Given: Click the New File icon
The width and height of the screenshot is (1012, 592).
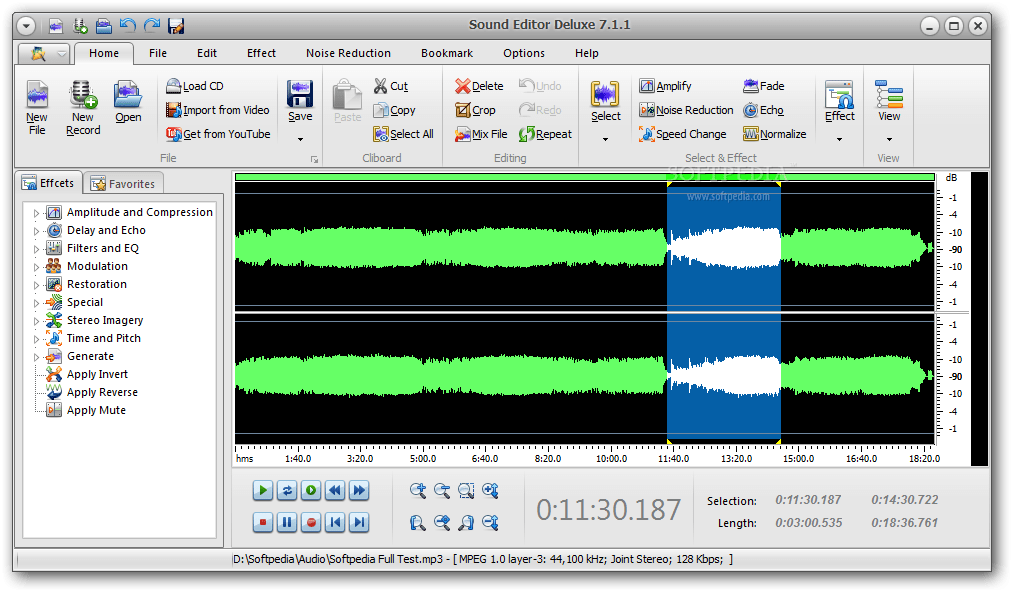Looking at the screenshot, I should (37, 94).
